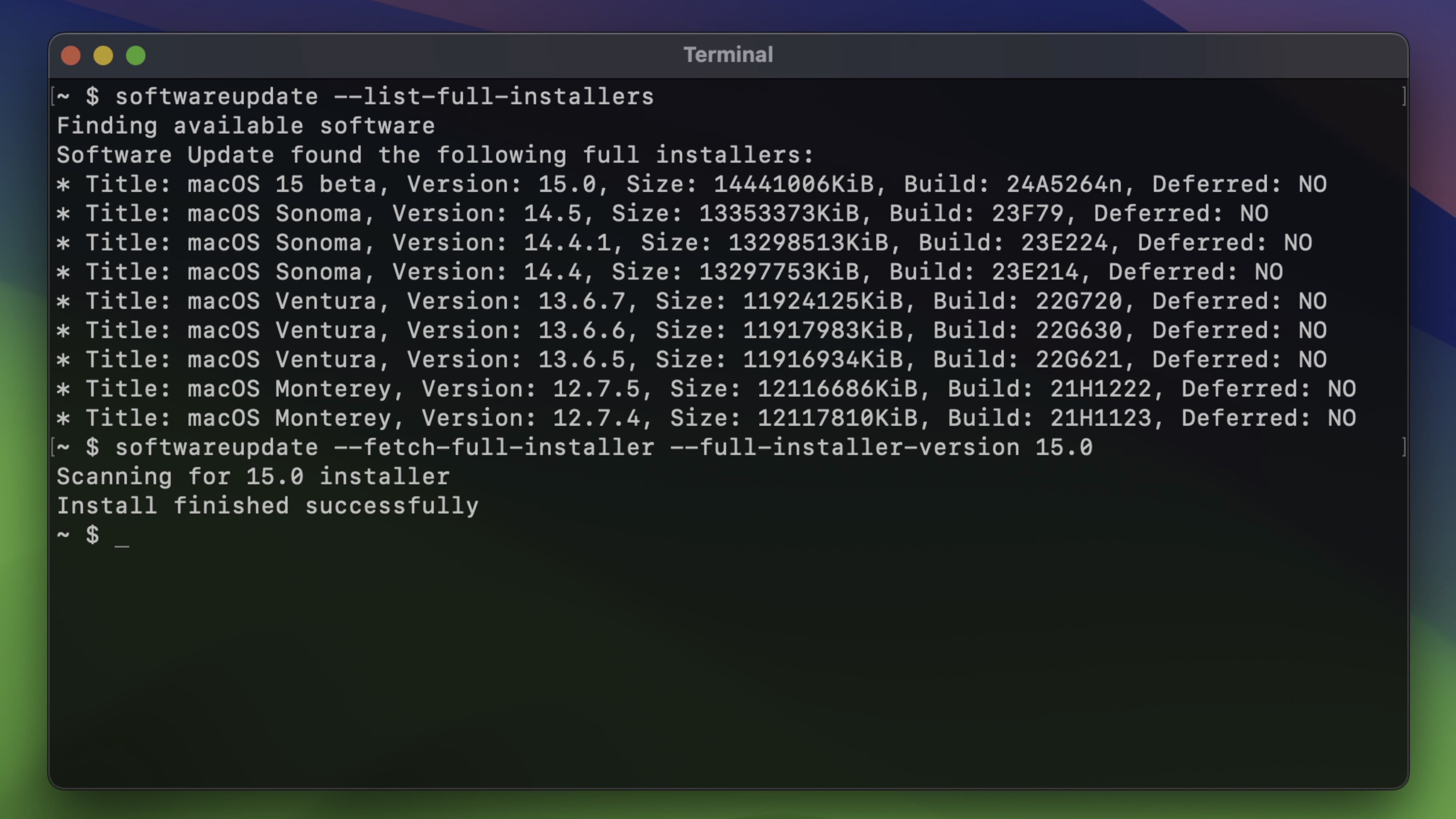Image resolution: width=1456 pixels, height=819 pixels.
Task: Click the Finding available software line
Action: pyautogui.click(x=245, y=126)
